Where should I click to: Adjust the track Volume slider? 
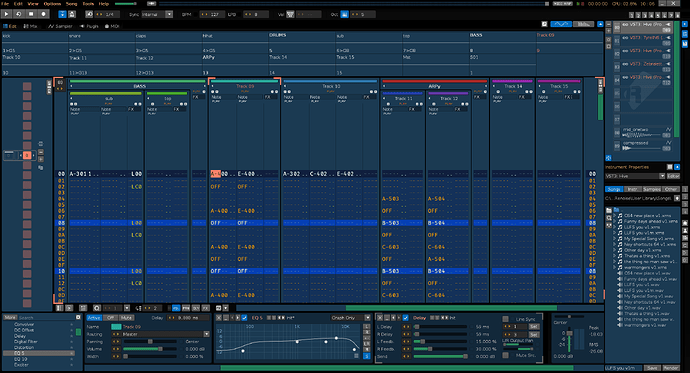point(149,349)
